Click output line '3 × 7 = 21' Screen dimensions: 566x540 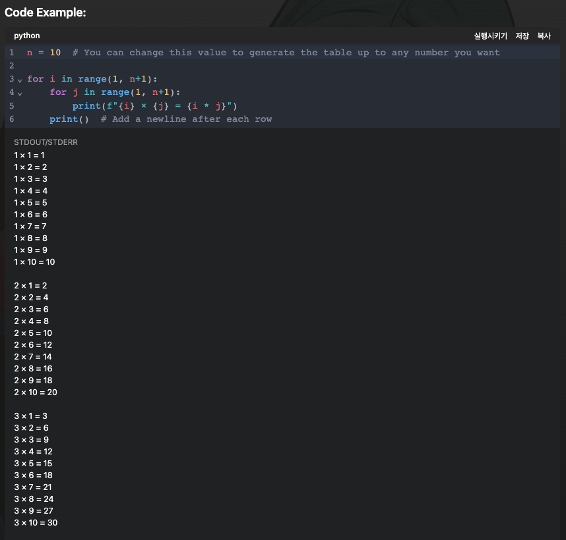point(32,487)
